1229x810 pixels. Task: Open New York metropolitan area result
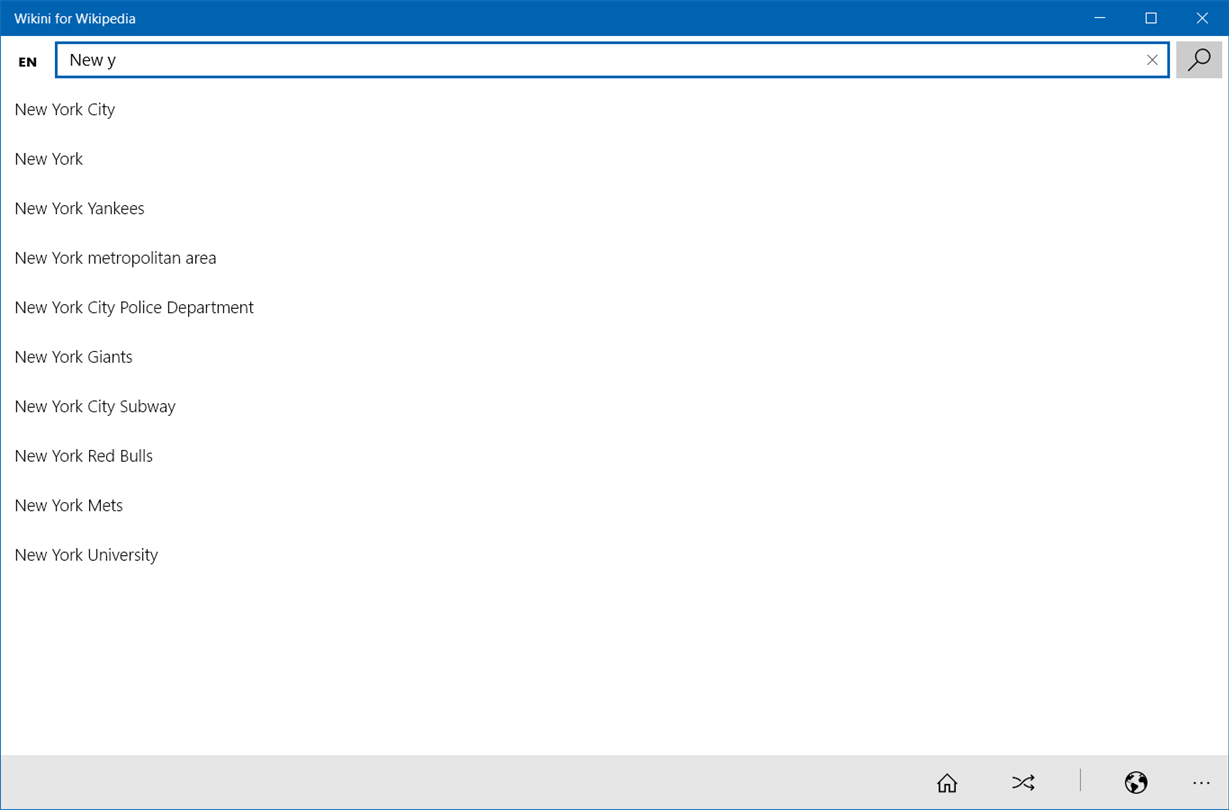point(116,258)
